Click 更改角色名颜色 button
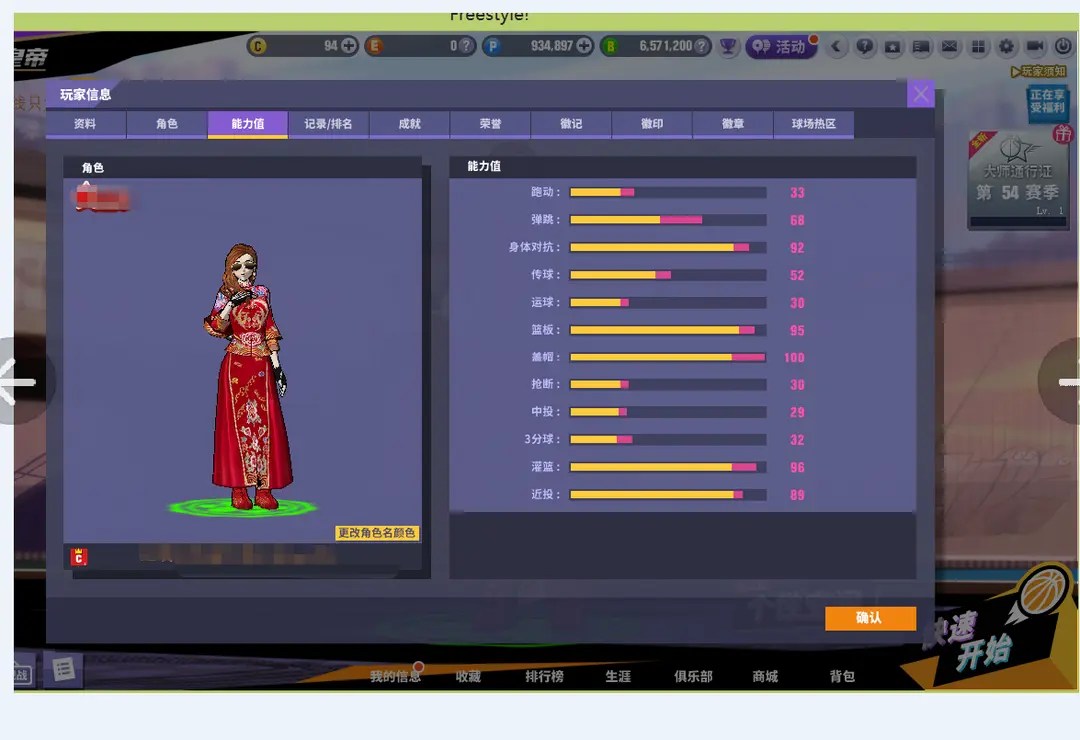The width and height of the screenshot is (1080, 740). pos(377,533)
